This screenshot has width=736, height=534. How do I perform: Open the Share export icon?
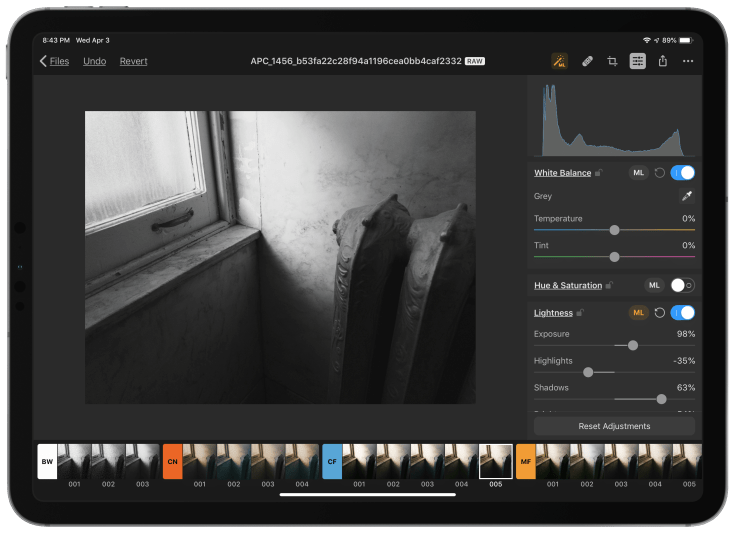(x=662, y=61)
